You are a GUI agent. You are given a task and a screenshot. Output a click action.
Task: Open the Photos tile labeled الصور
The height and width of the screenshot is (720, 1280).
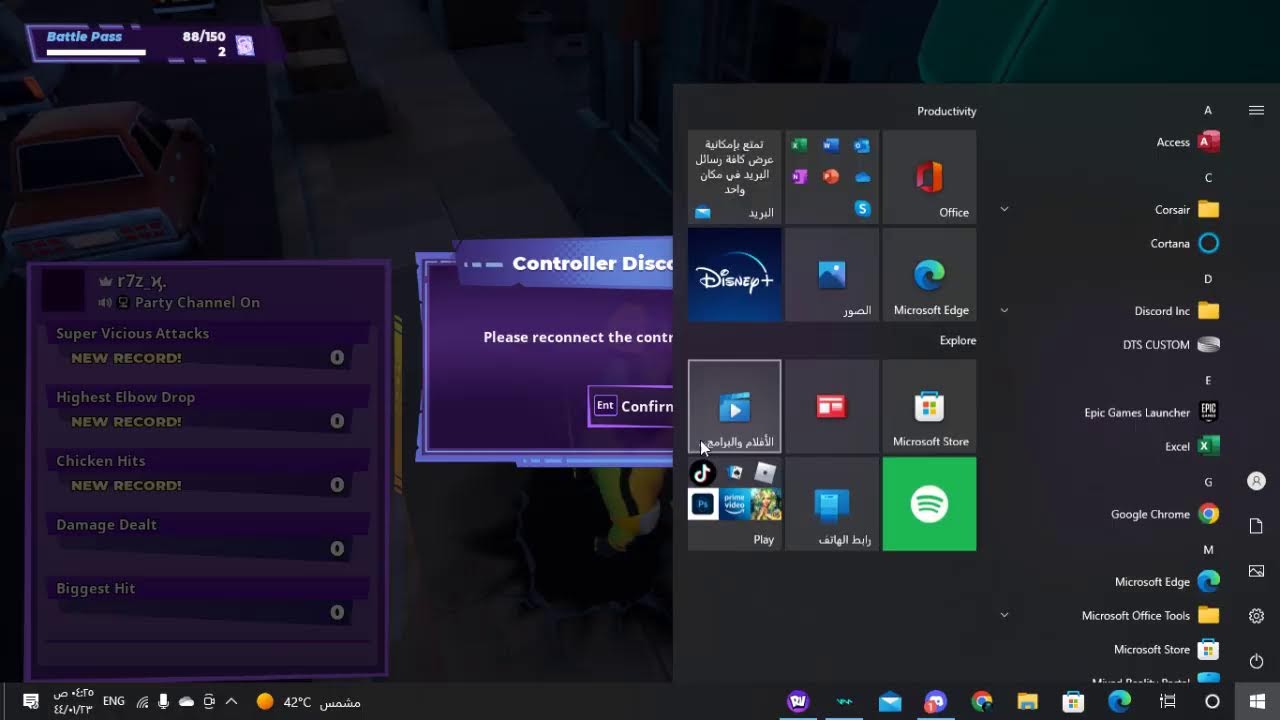click(x=832, y=275)
